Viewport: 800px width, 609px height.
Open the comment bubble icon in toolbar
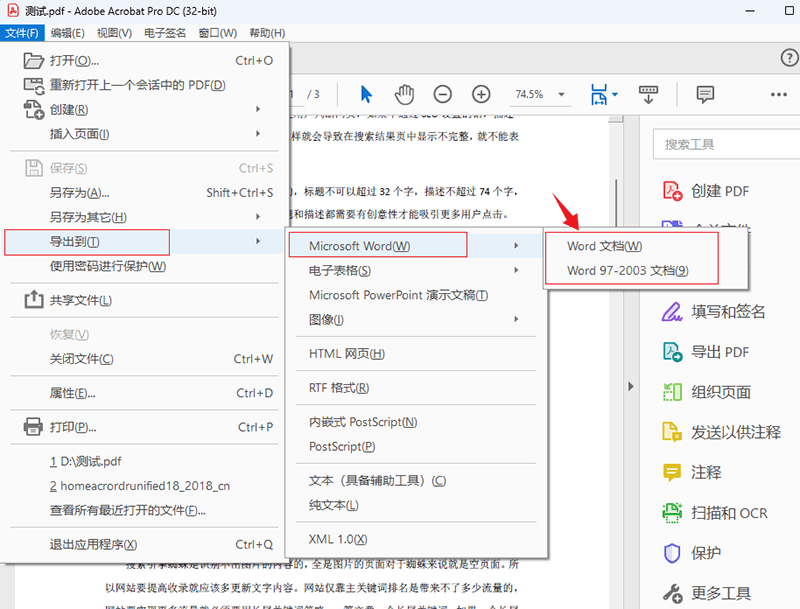point(705,94)
